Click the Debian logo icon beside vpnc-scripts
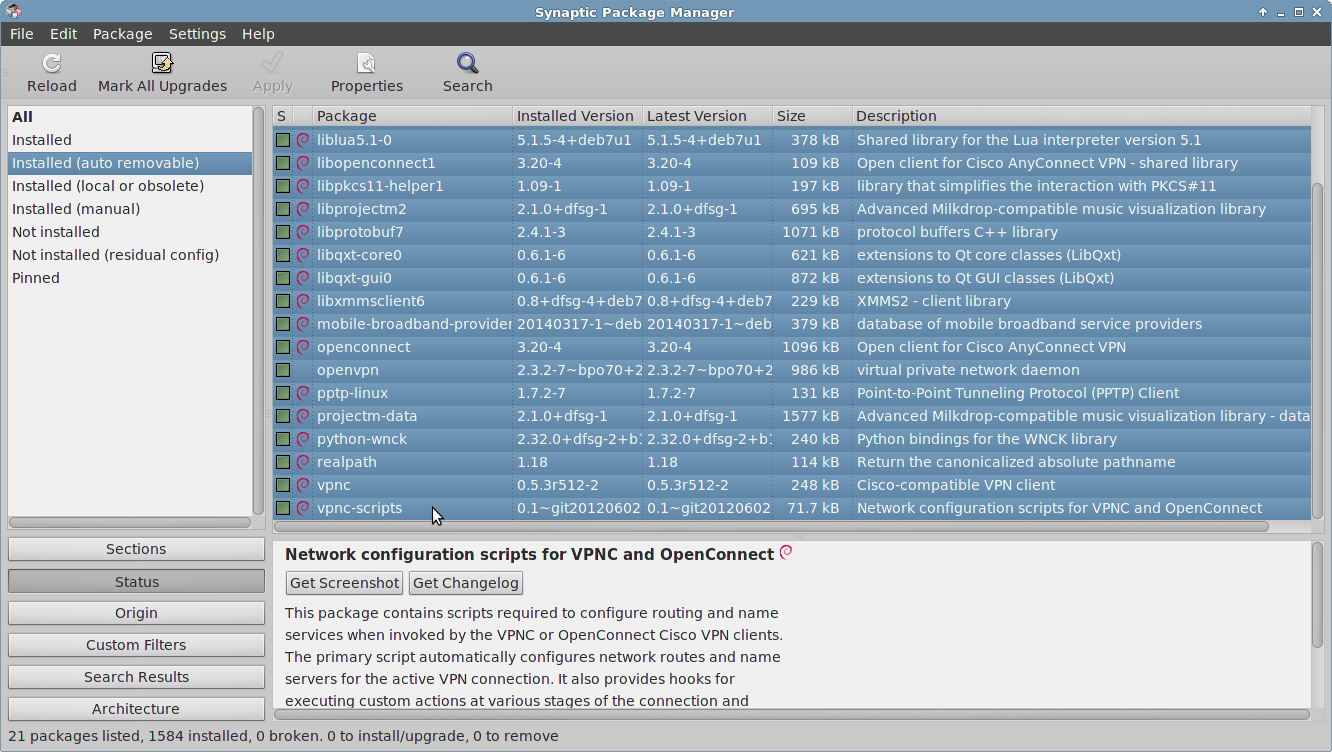Viewport: 1332px width, 752px height. (x=303, y=508)
